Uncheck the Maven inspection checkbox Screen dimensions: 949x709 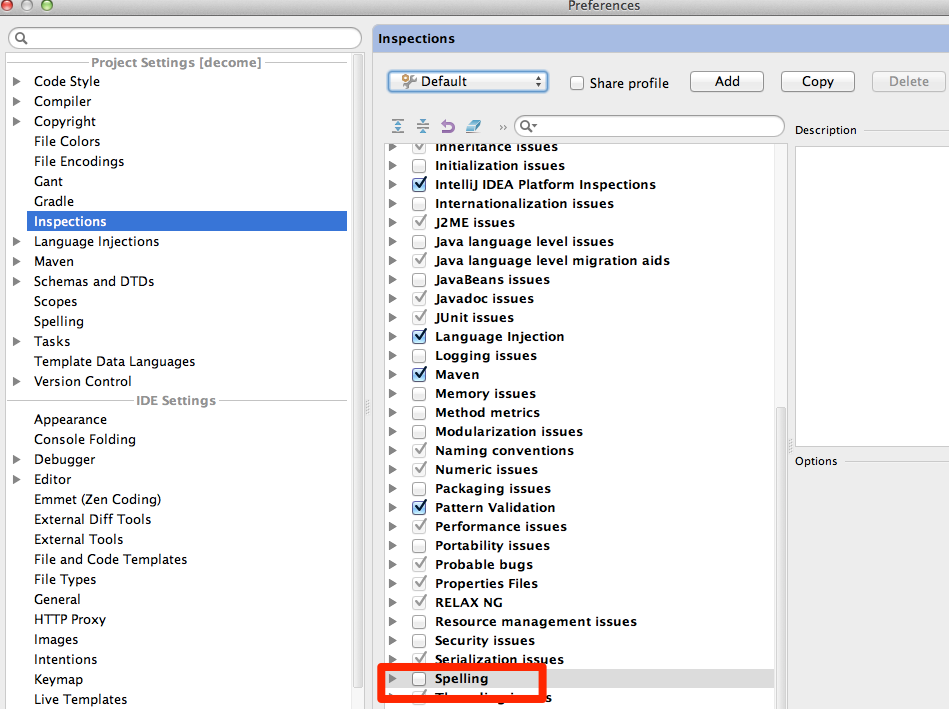pos(419,375)
